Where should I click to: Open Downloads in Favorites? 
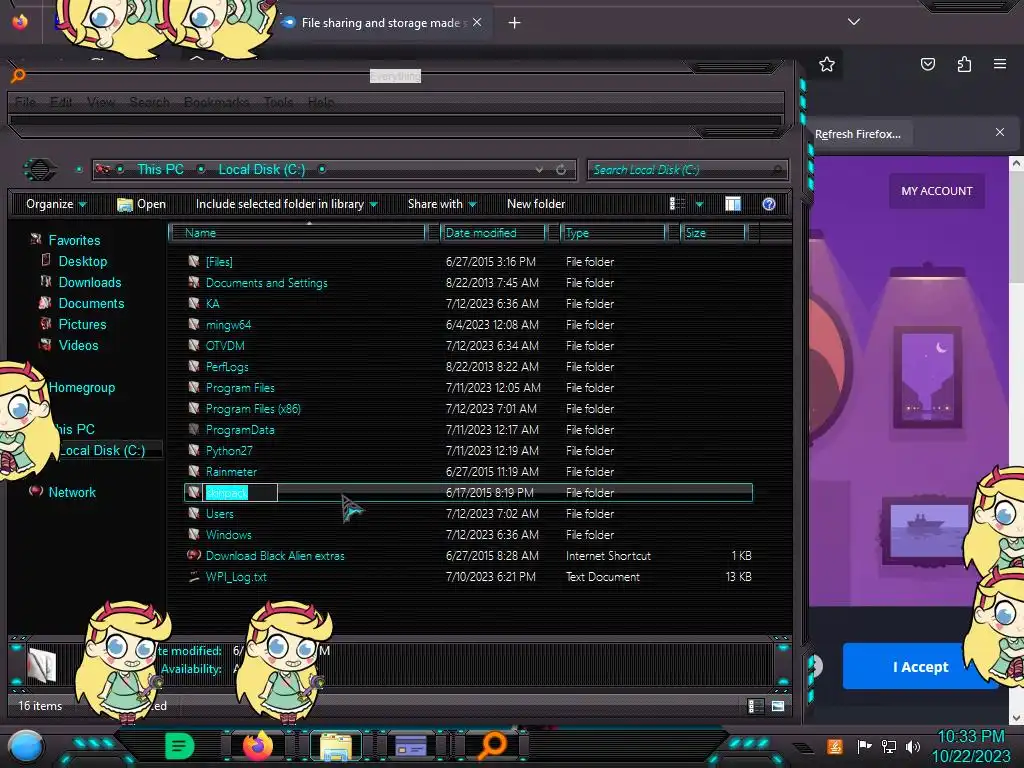point(89,282)
